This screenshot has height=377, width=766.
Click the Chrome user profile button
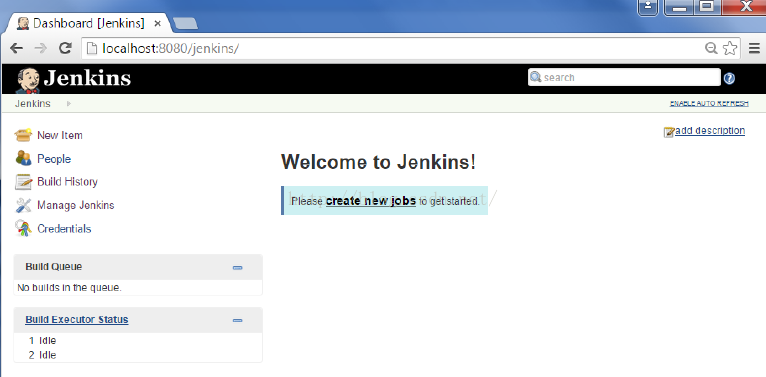coord(648,7)
